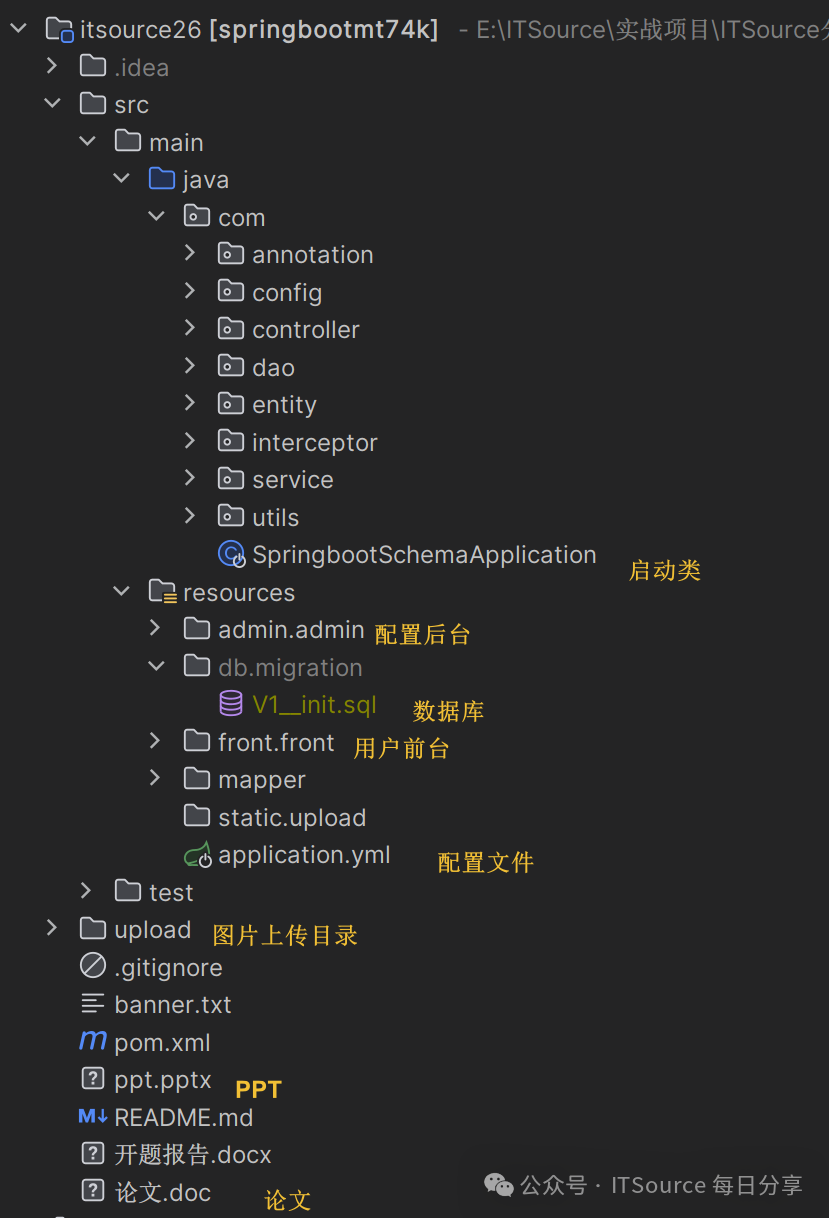
Task: Collapse the db.migration folder
Action: pyautogui.click(x=156, y=667)
